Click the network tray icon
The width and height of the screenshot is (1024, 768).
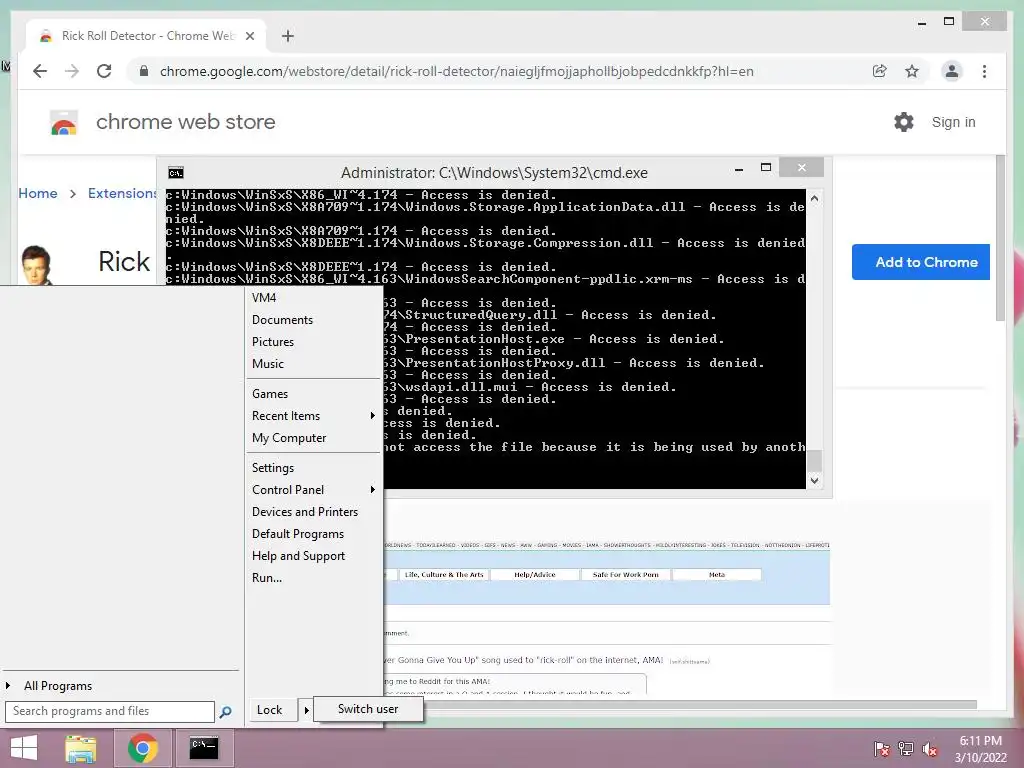pyautogui.click(x=906, y=749)
